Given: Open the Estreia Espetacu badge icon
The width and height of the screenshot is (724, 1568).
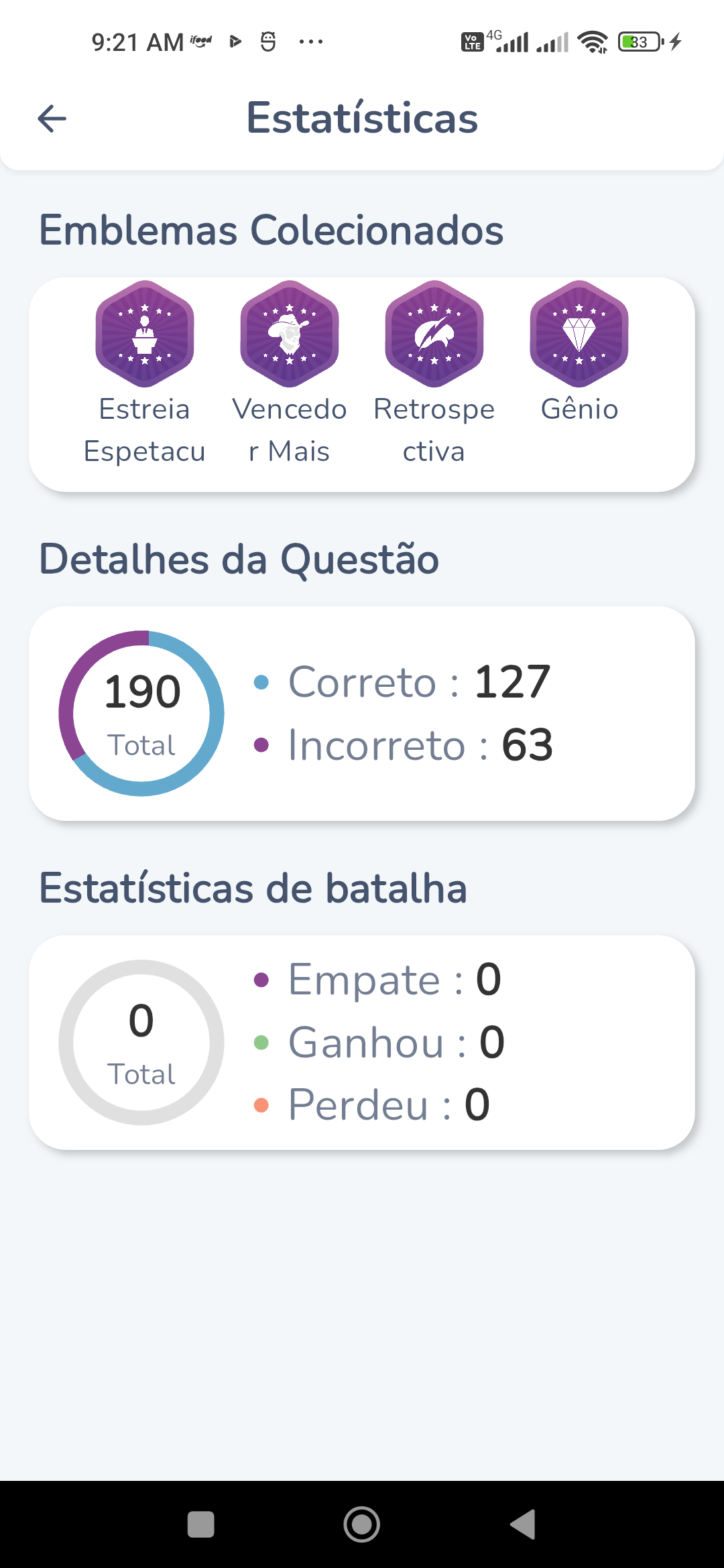Looking at the screenshot, I should pyautogui.click(x=144, y=334).
